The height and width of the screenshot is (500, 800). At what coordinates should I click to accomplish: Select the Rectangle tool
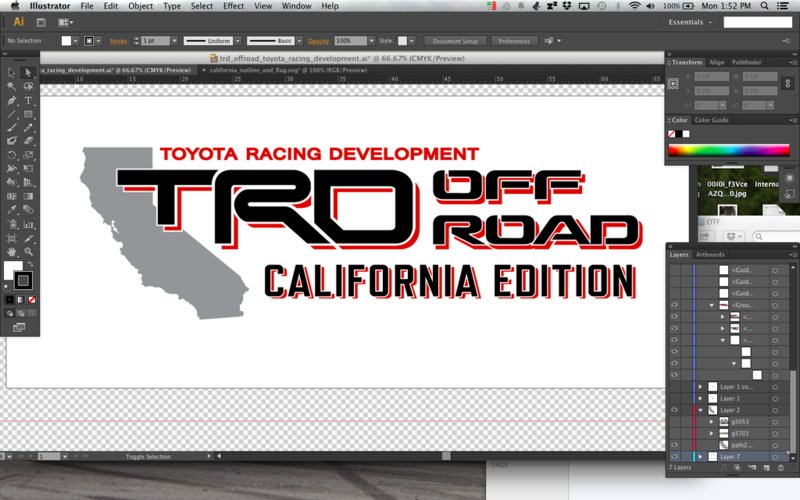pyautogui.click(x=28, y=114)
